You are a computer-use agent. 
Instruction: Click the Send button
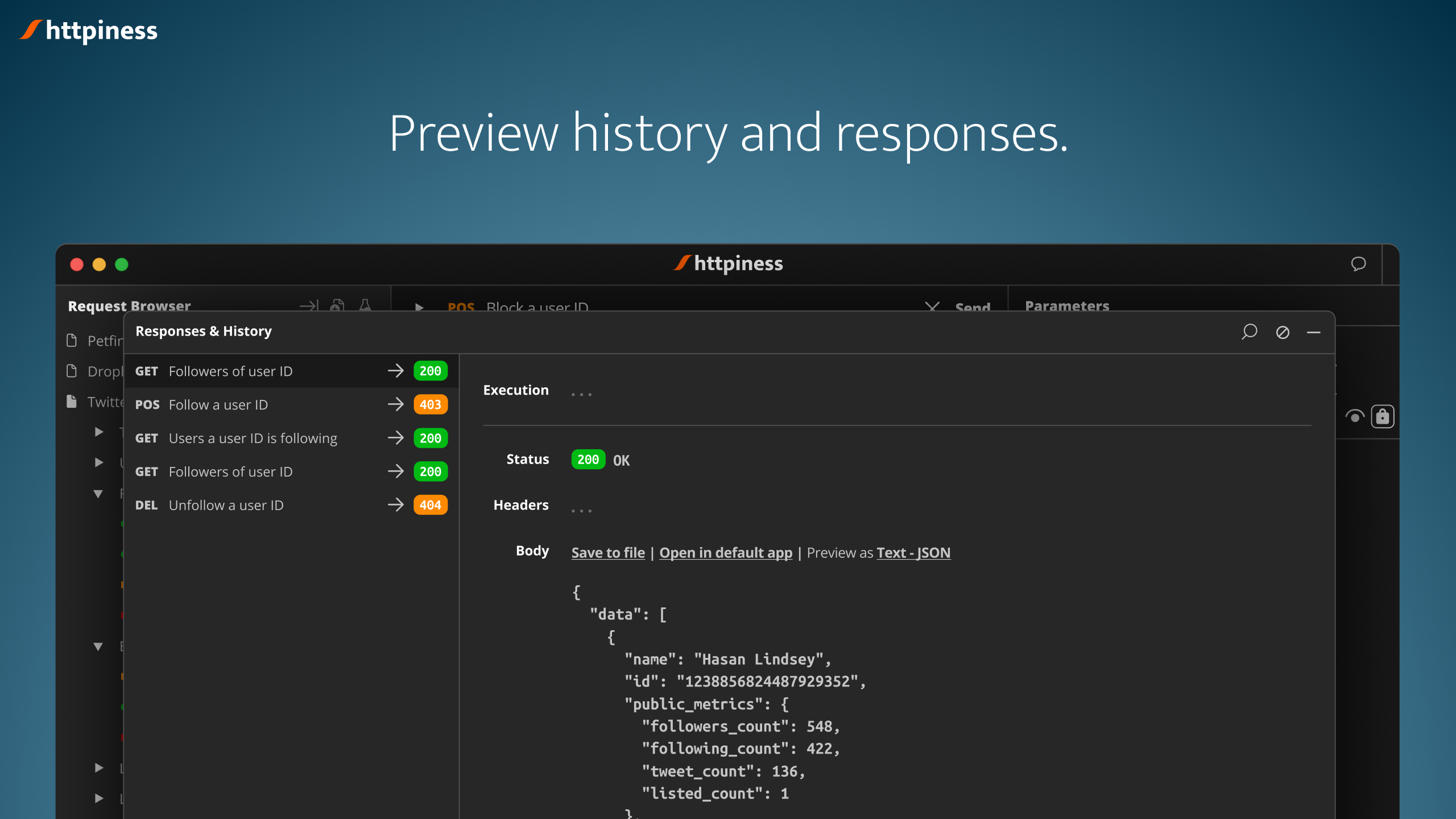(x=973, y=307)
